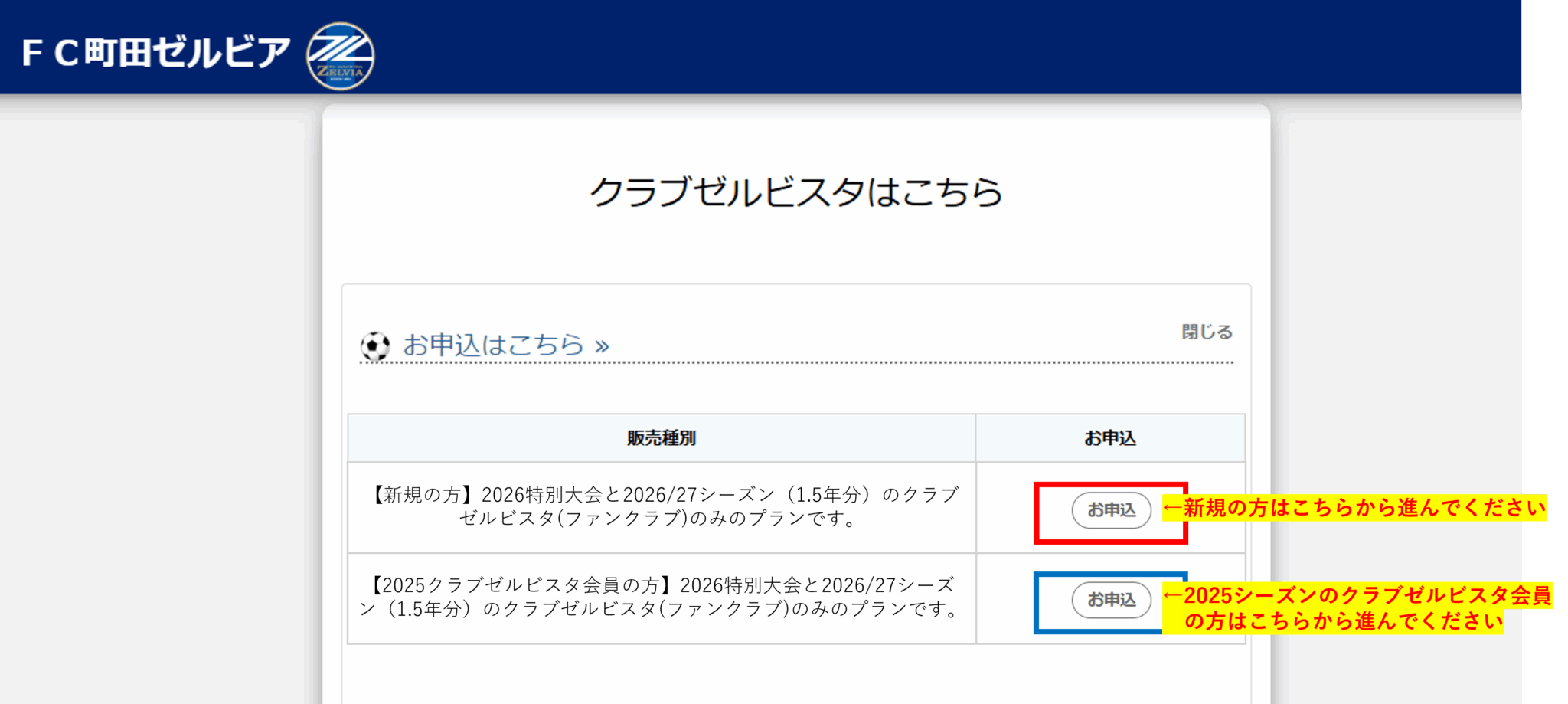
Task: Click the annotation line の方はこちらから進んでください
Action: pyautogui.click(x=1343, y=621)
